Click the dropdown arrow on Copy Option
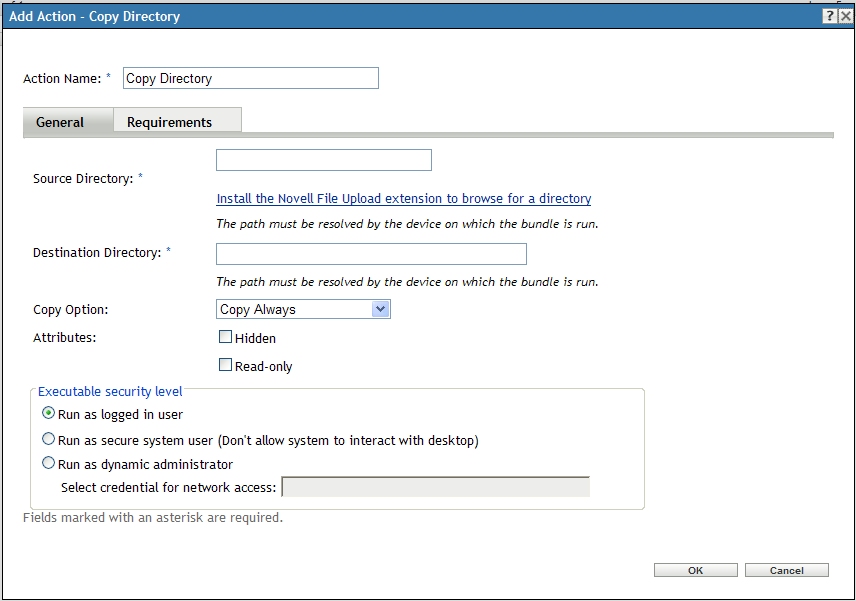Viewport: 856px width, 601px height. click(381, 309)
